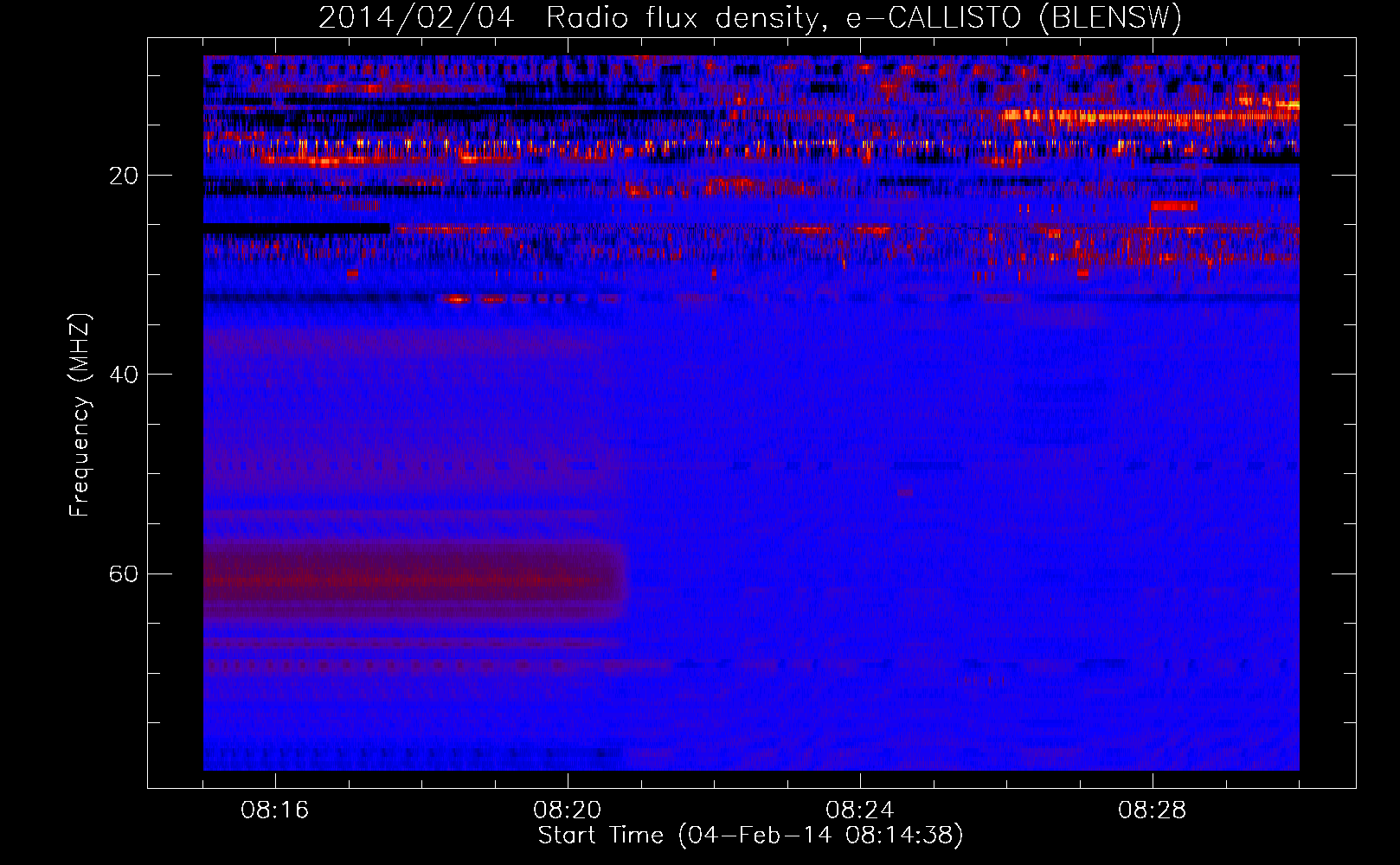Click the 08:20 time tick label
Viewport: 1400px width, 865px height.
tap(568, 811)
